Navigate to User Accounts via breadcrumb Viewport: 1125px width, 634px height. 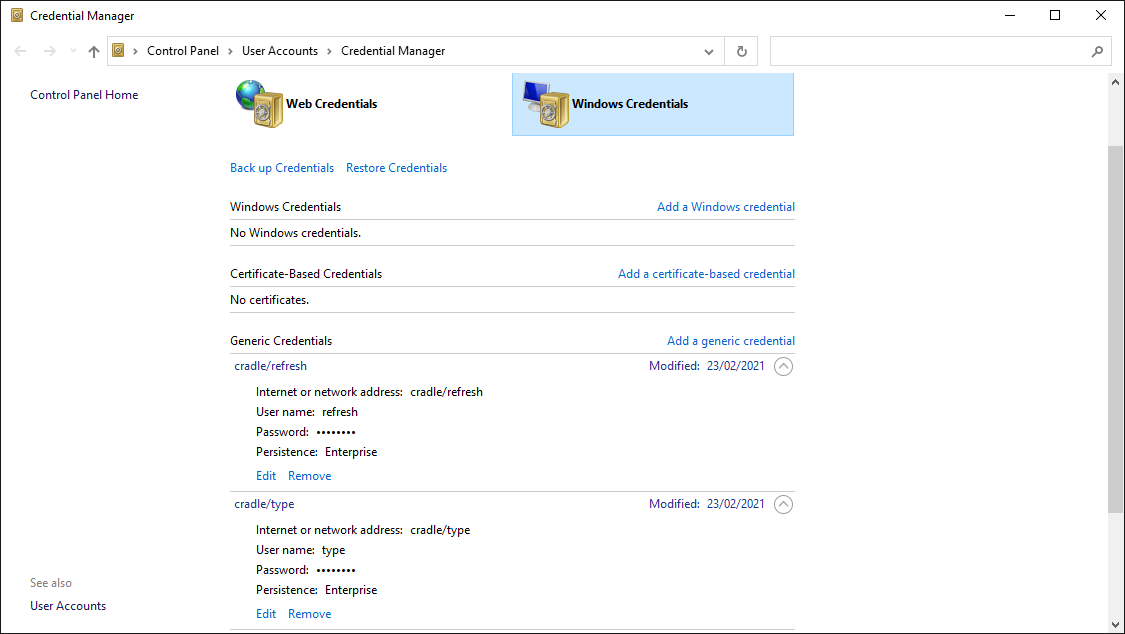280,50
